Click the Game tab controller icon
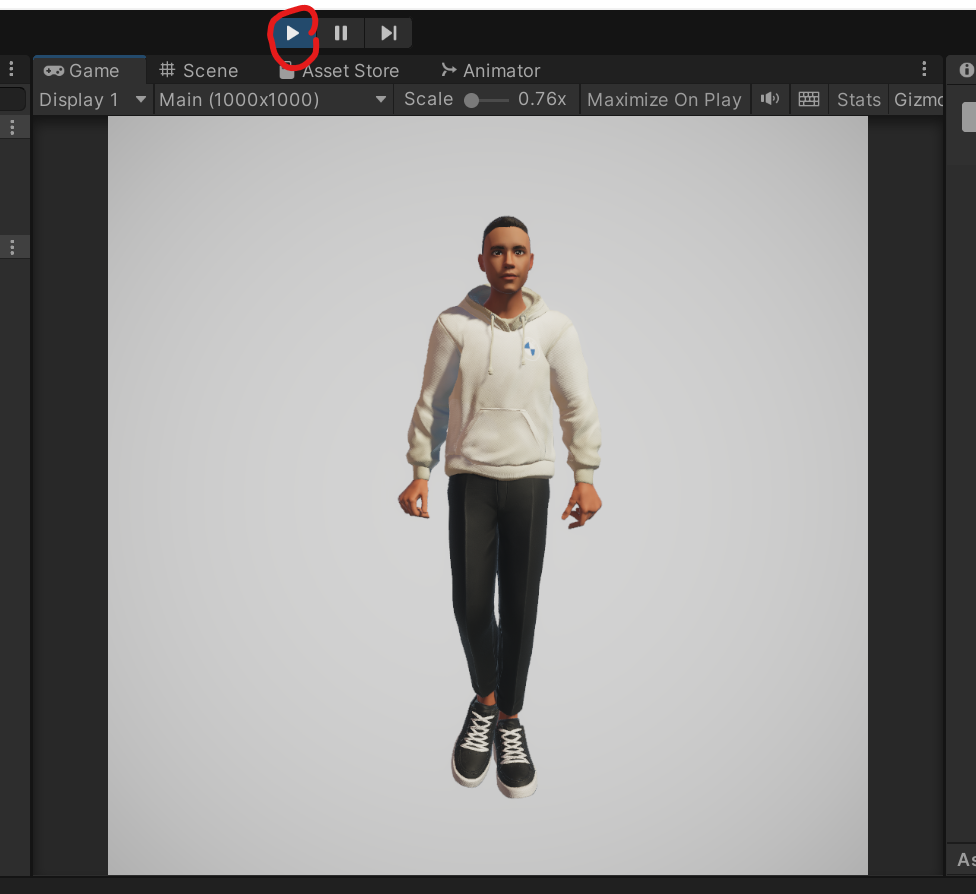This screenshot has height=894, width=976. point(55,70)
